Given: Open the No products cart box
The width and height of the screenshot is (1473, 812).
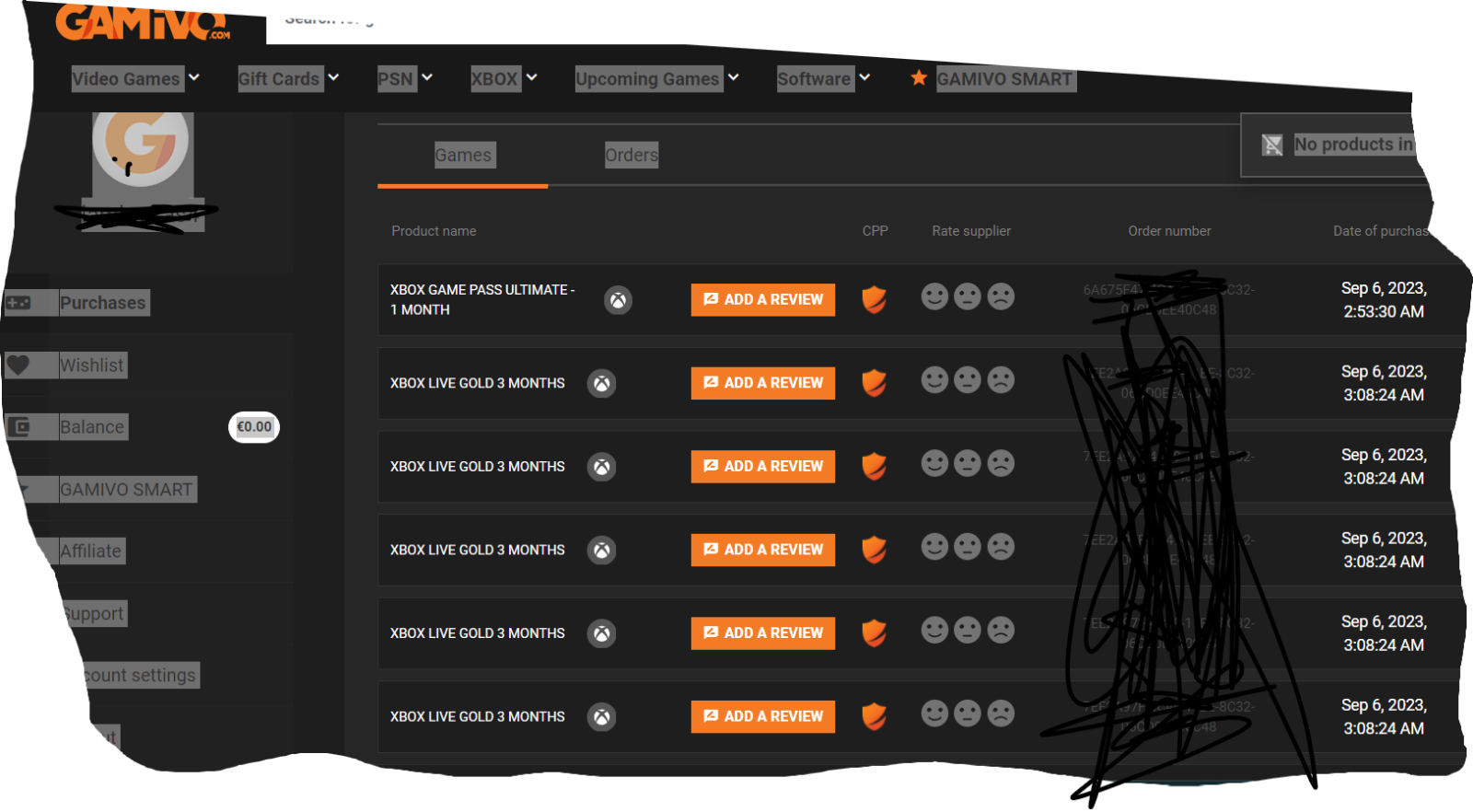Looking at the screenshot, I should point(1330,145).
